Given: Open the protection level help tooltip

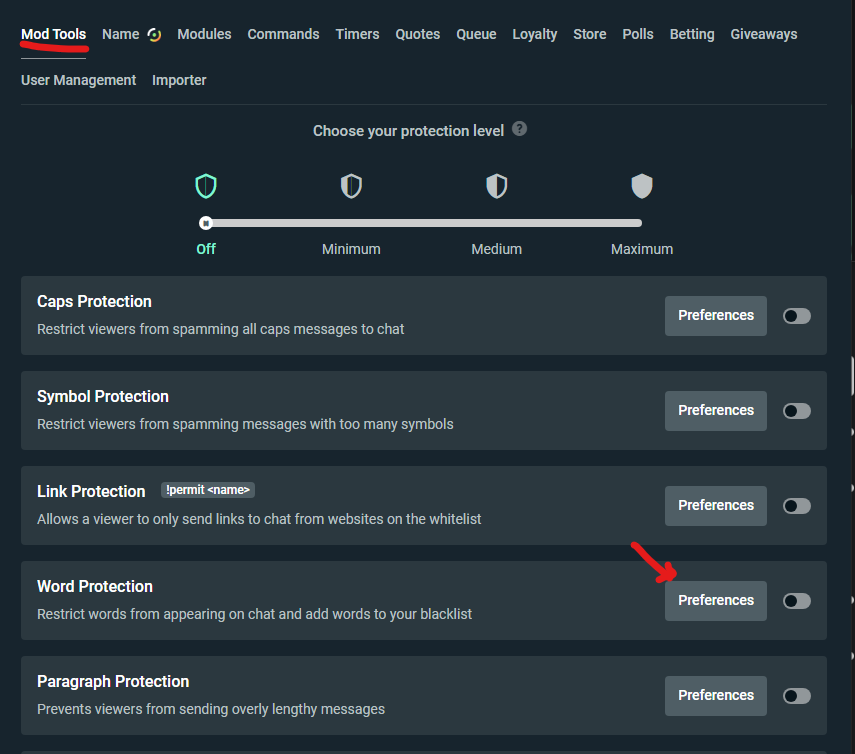Looking at the screenshot, I should [x=519, y=129].
